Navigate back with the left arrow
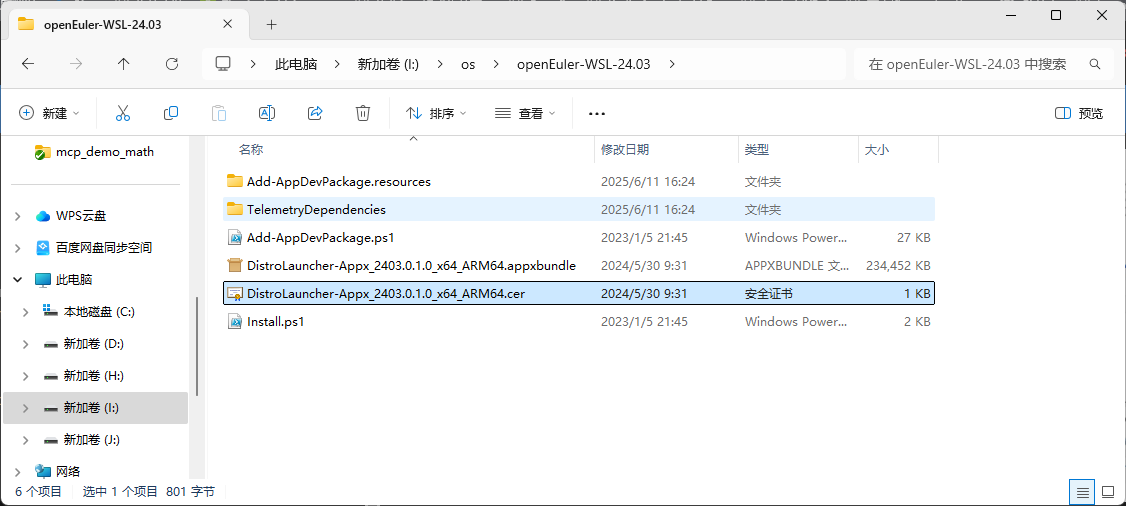The width and height of the screenshot is (1126, 506). [x=28, y=64]
